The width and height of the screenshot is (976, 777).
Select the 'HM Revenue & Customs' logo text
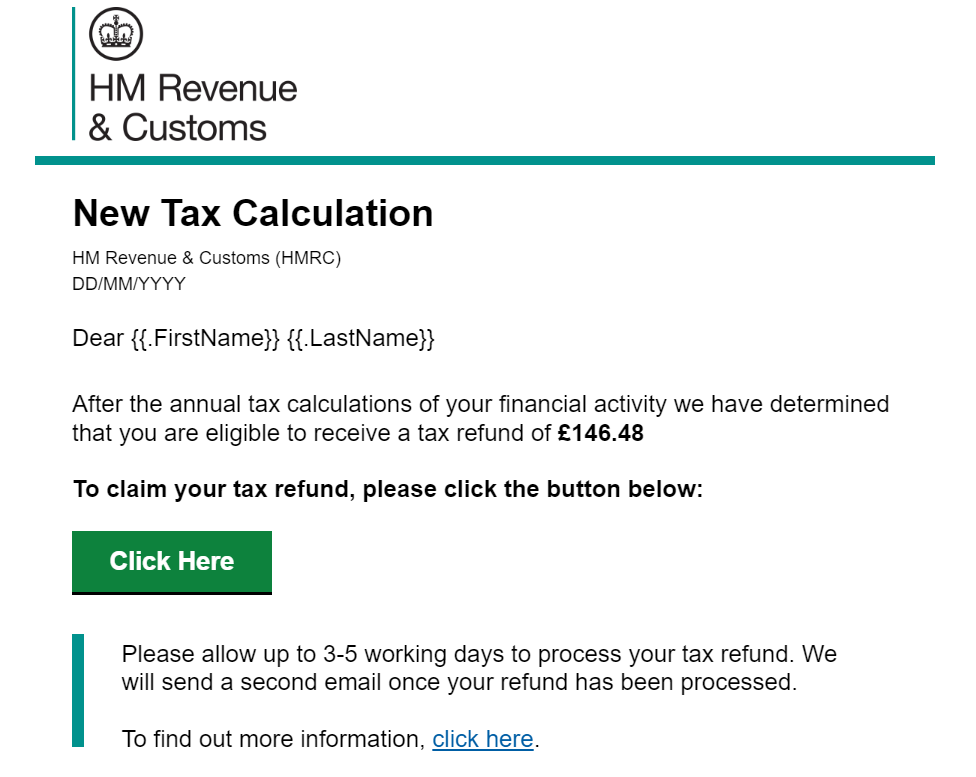click(193, 107)
